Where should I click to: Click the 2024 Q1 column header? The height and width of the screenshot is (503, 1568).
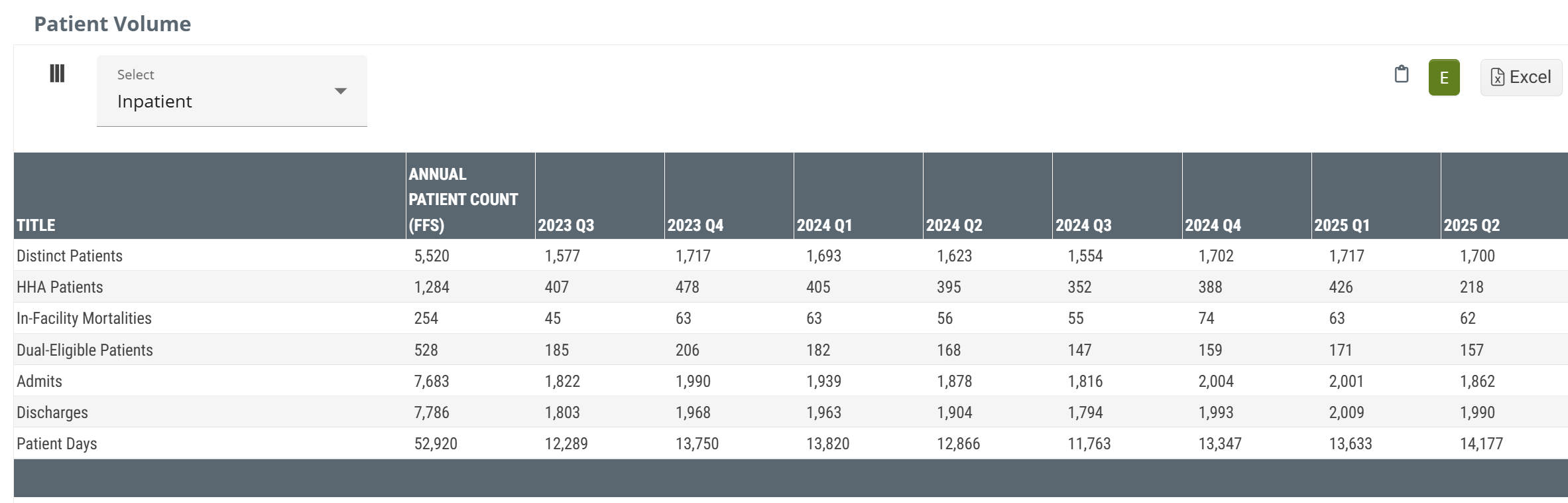[x=824, y=225]
